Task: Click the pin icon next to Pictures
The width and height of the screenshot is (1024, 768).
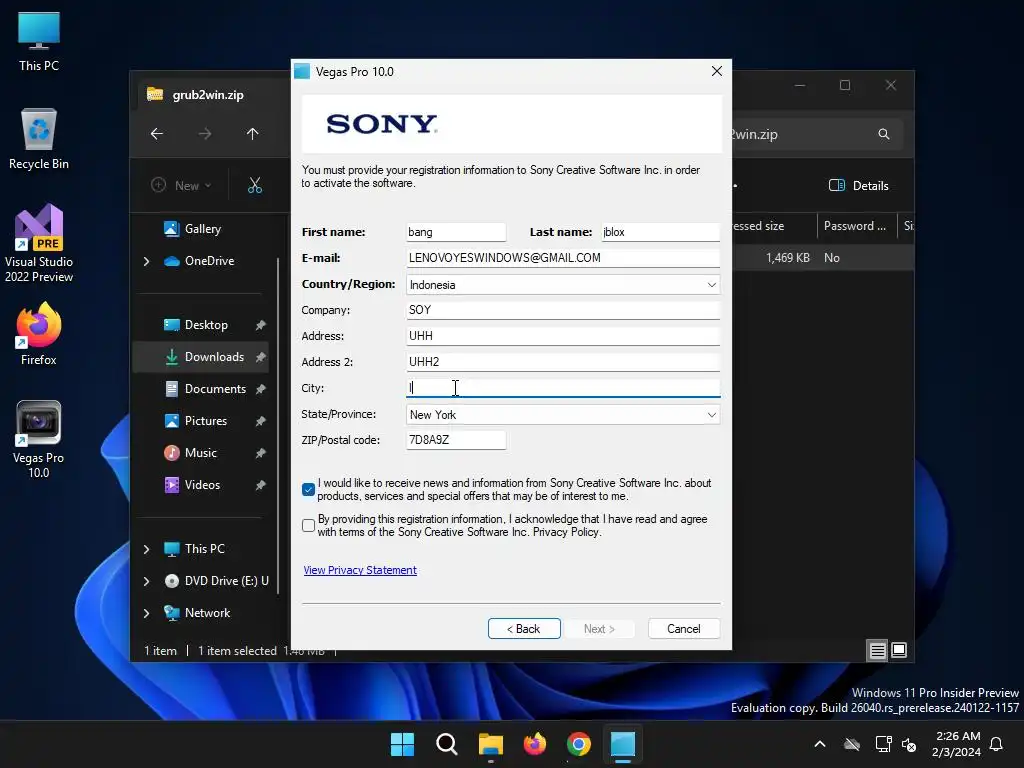Action: (261, 421)
